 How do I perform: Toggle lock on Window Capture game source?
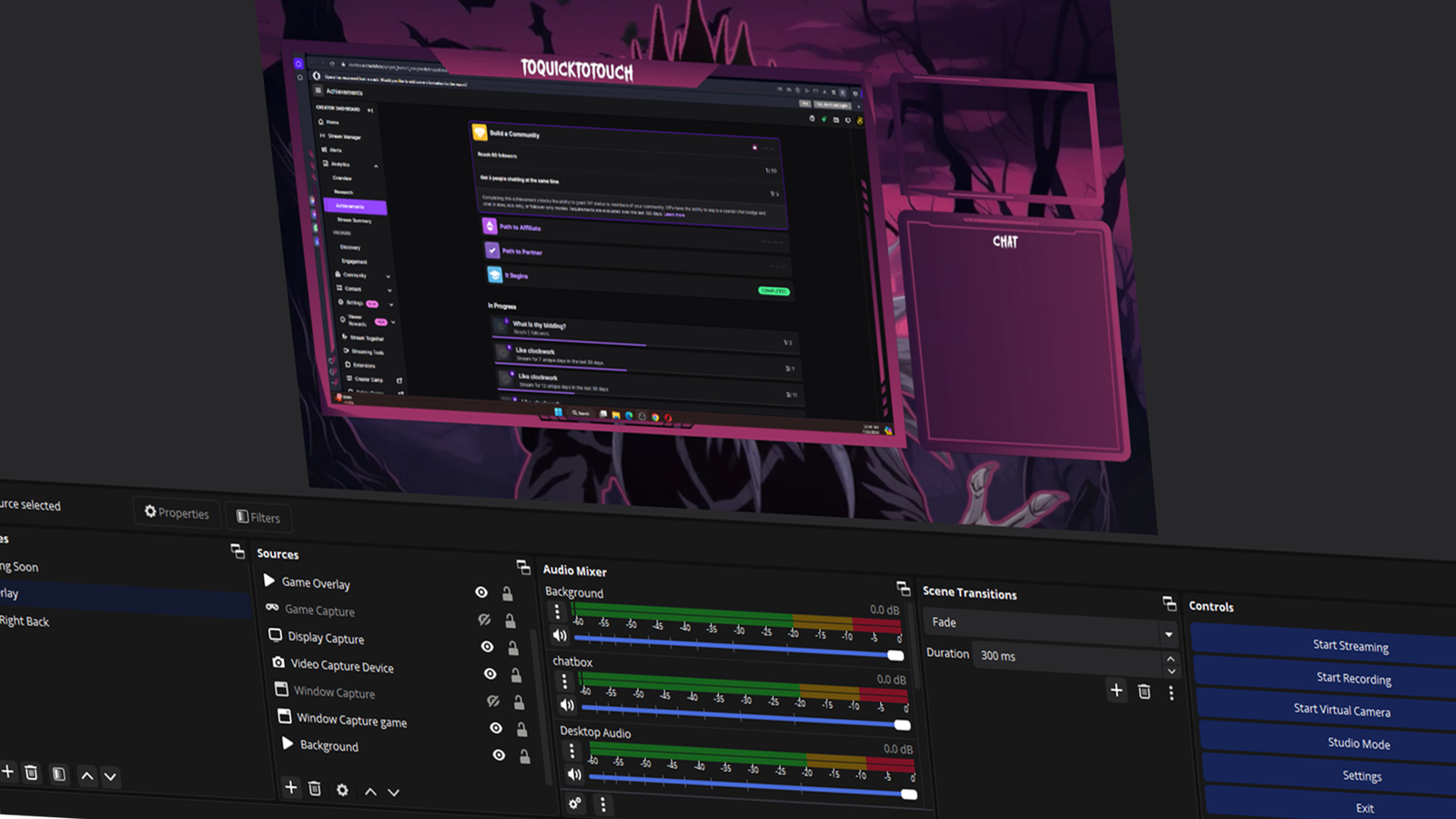pyautogui.click(x=521, y=730)
